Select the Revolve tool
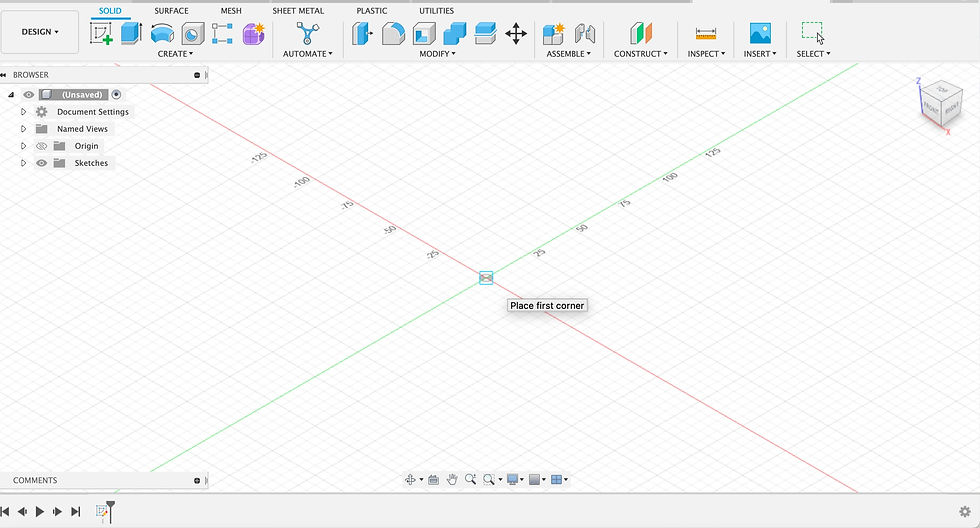Screen dimensions: 980x528 pyautogui.click(x=162, y=33)
